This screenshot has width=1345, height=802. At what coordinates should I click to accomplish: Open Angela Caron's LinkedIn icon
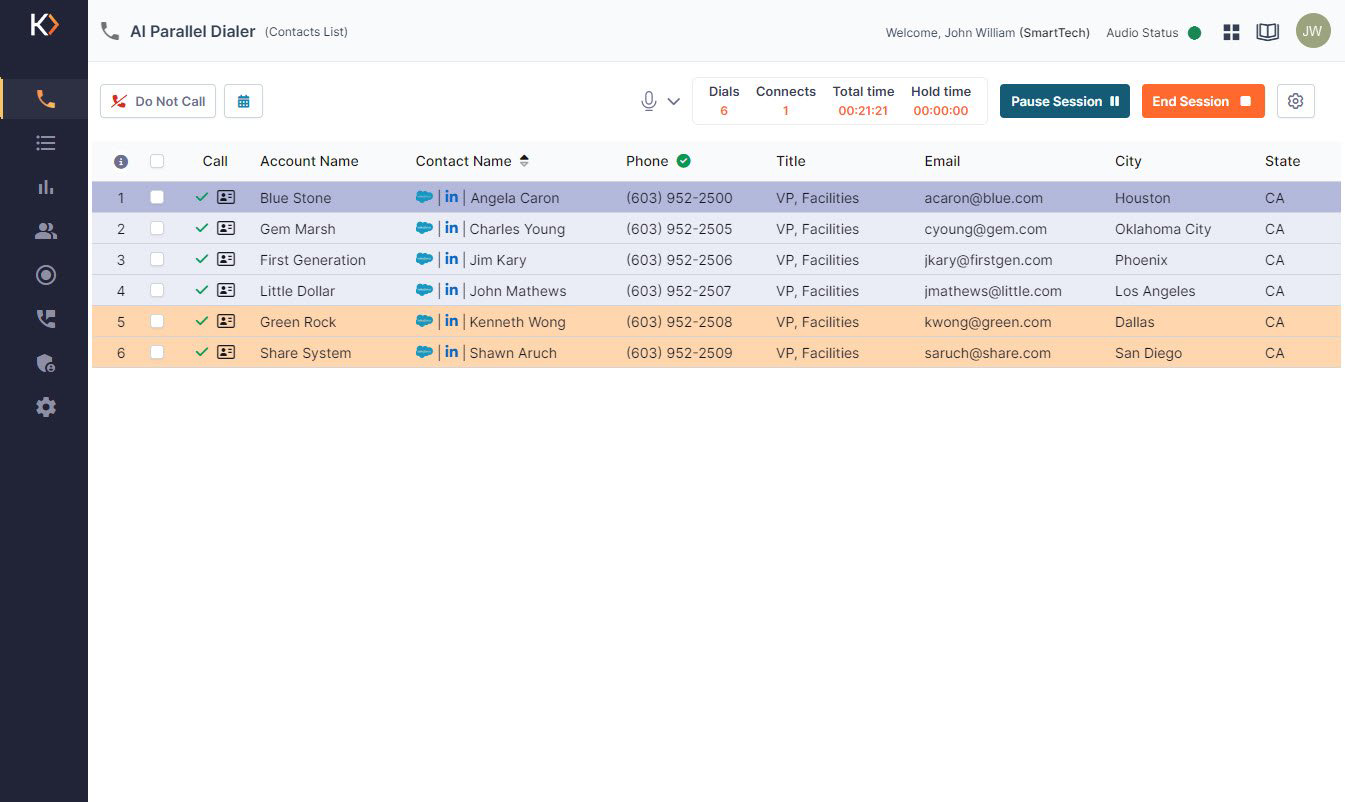pyautogui.click(x=452, y=197)
